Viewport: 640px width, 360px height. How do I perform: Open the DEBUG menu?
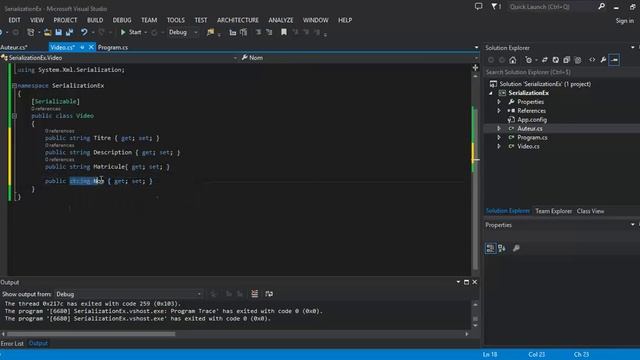tap(122, 20)
